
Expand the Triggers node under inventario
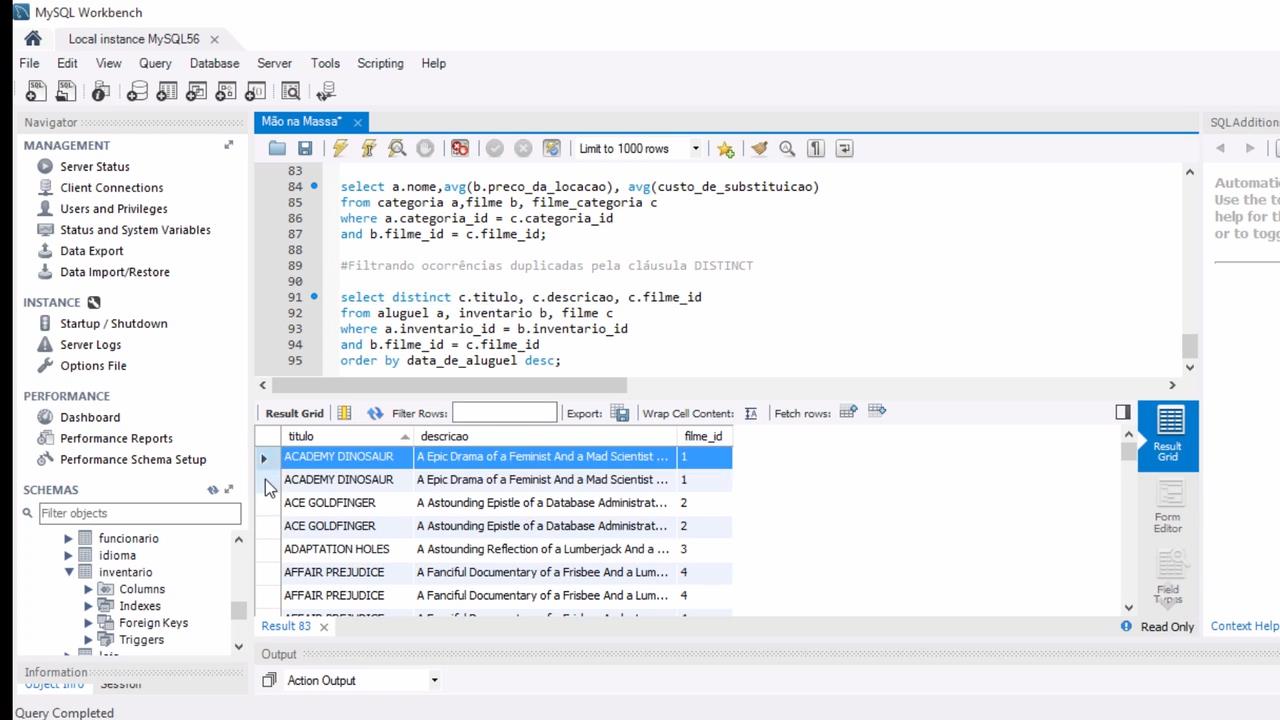(88, 640)
